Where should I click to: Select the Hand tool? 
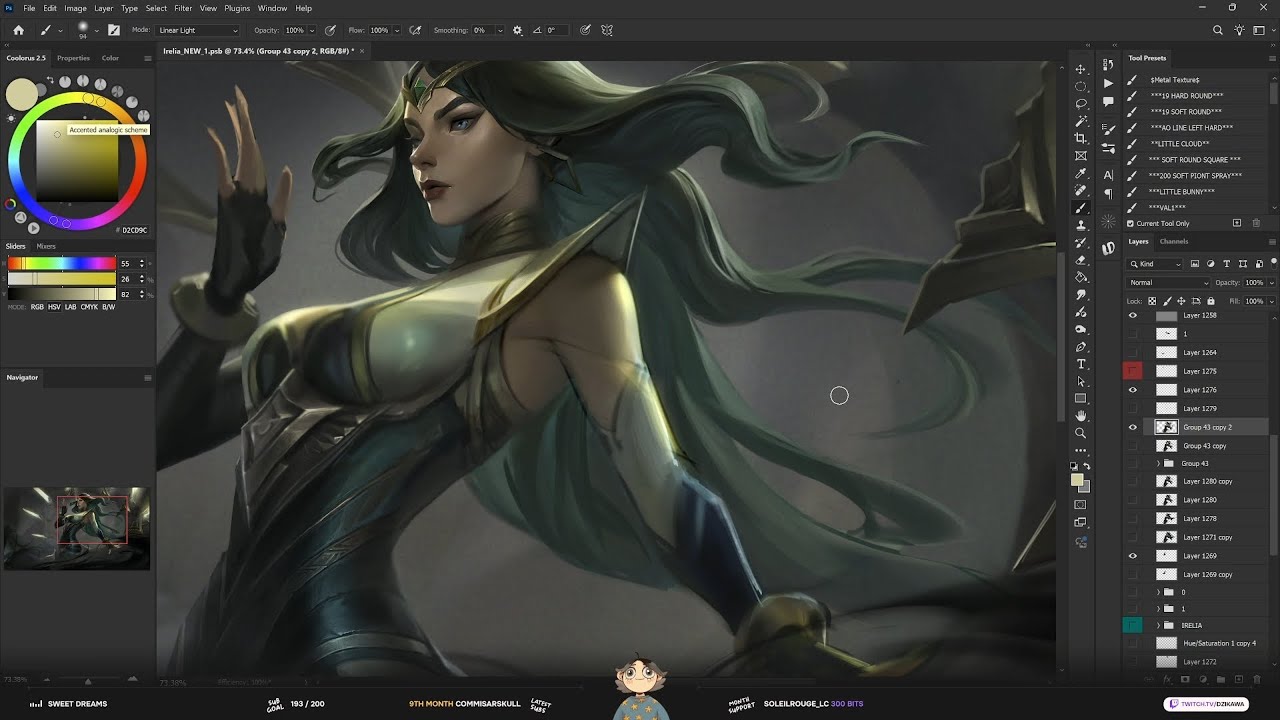pos(1080,416)
